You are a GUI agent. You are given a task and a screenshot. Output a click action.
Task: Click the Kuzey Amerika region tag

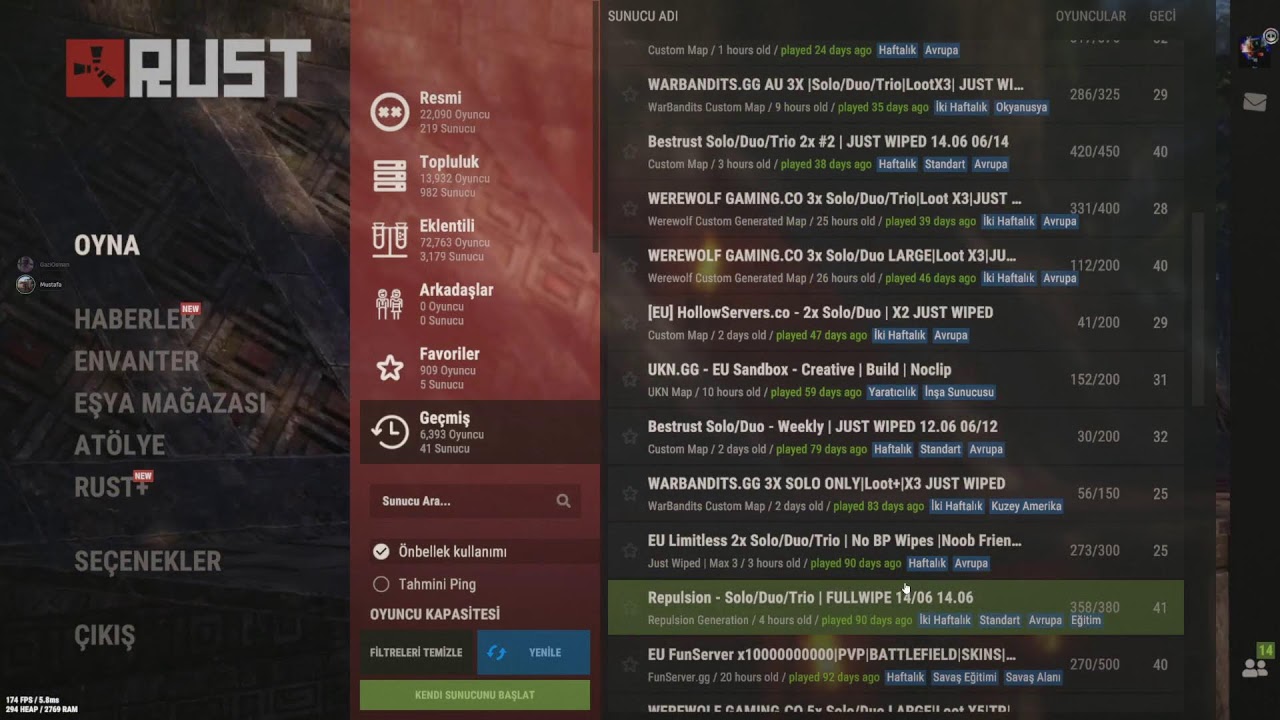point(1026,506)
